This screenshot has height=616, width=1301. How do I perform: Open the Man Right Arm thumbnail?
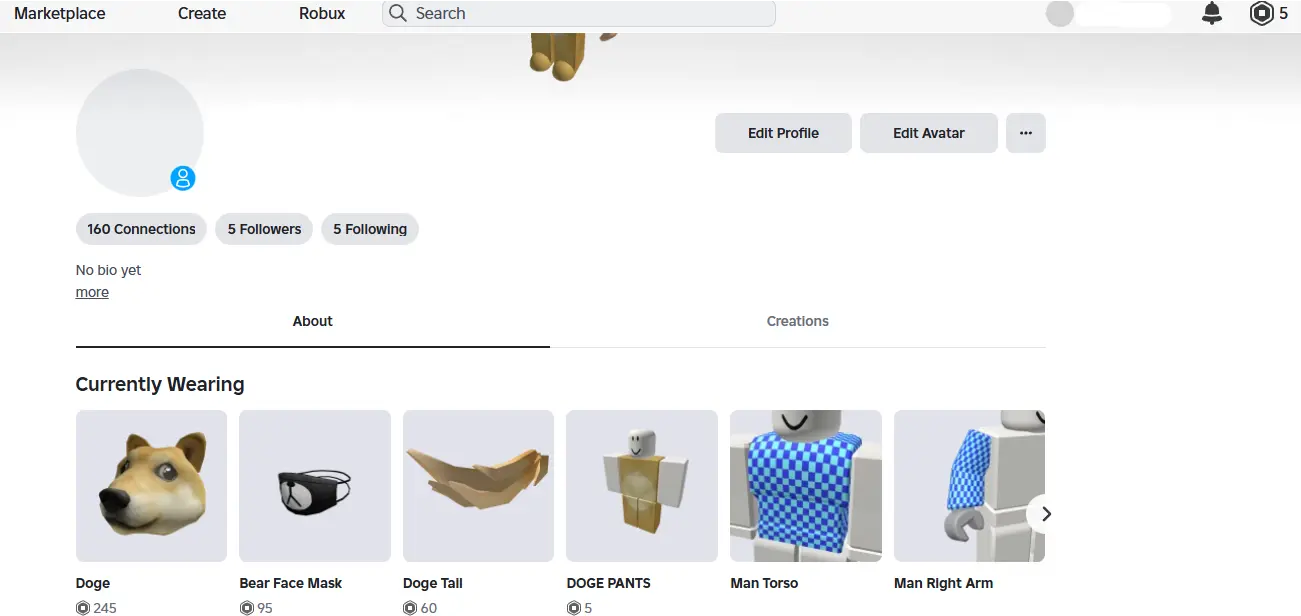[x=969, y=485]
